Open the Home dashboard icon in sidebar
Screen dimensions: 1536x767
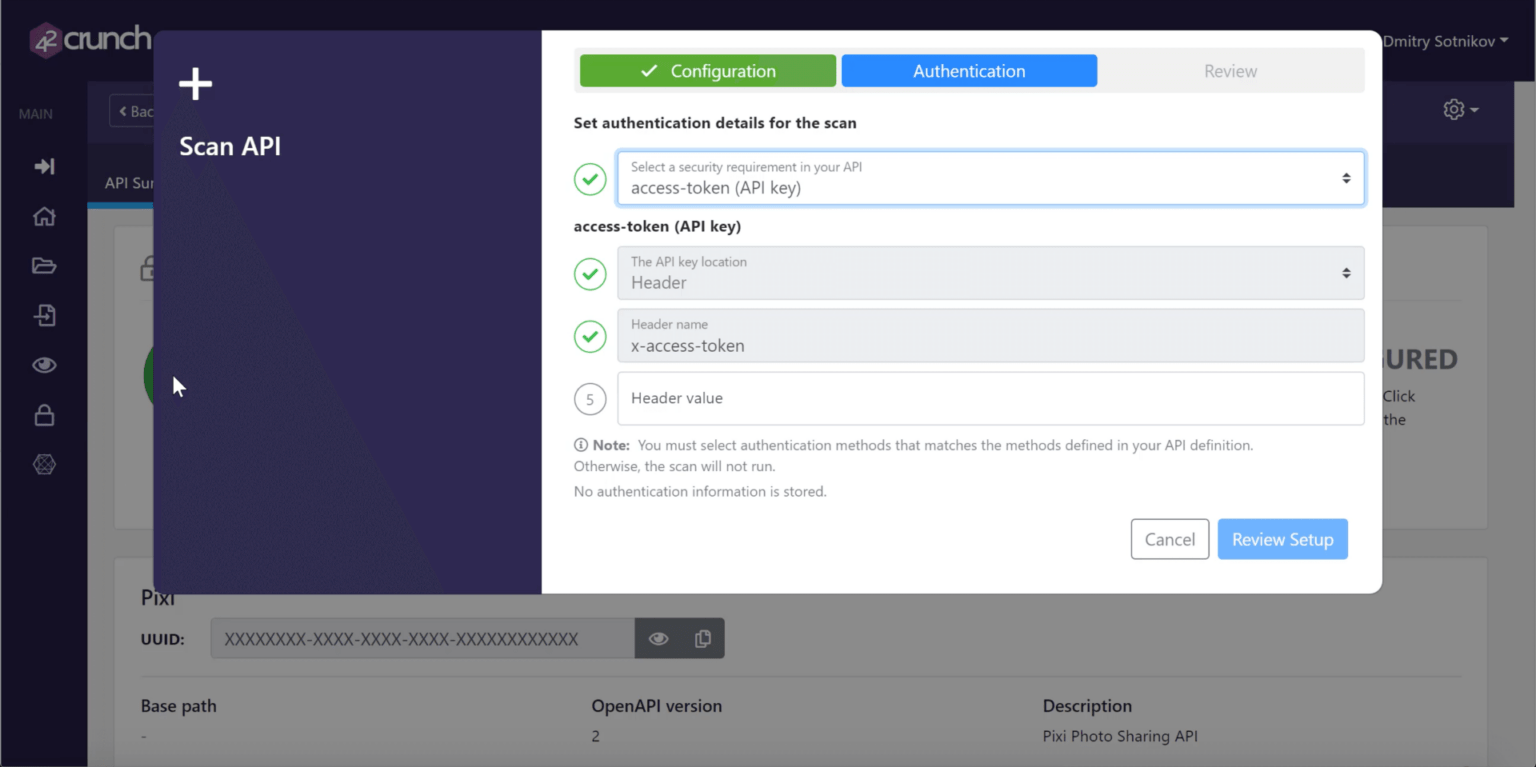coord(44,216)
